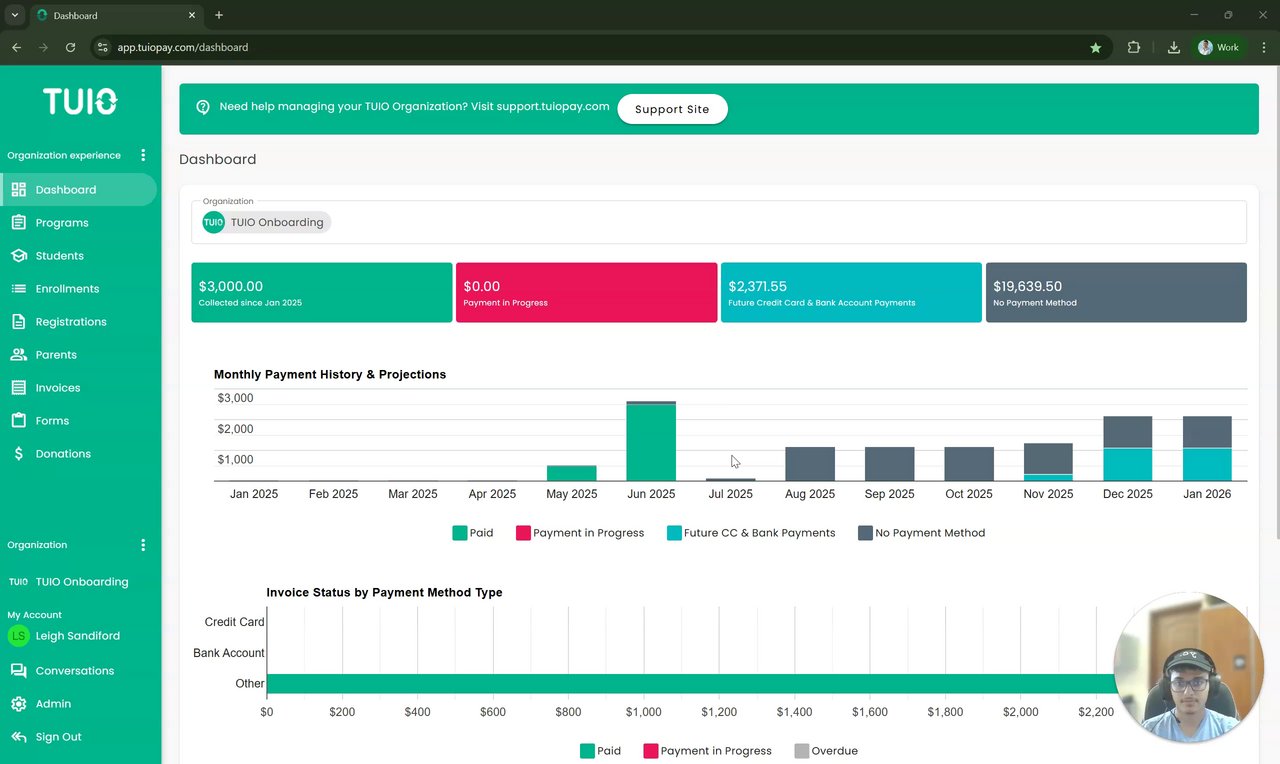Open the browser extensions puzzle icon
This screenshot has width=1280, height=764.
[1134, 47]
